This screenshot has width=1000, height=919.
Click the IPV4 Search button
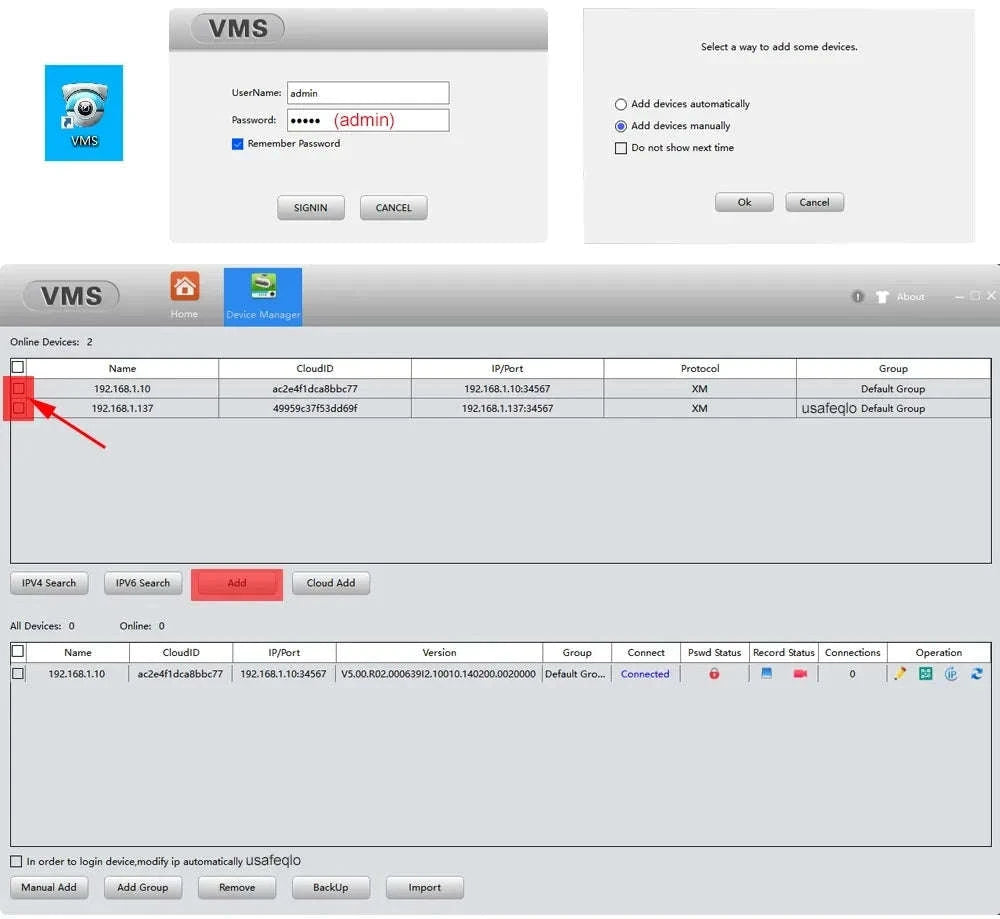(x=49, y=583)
